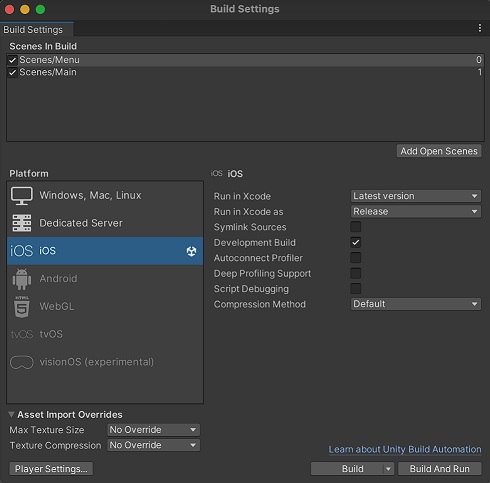Click the visionOS headset icon
This screenshot has height=483, width=490.
(x=22, y=362)
